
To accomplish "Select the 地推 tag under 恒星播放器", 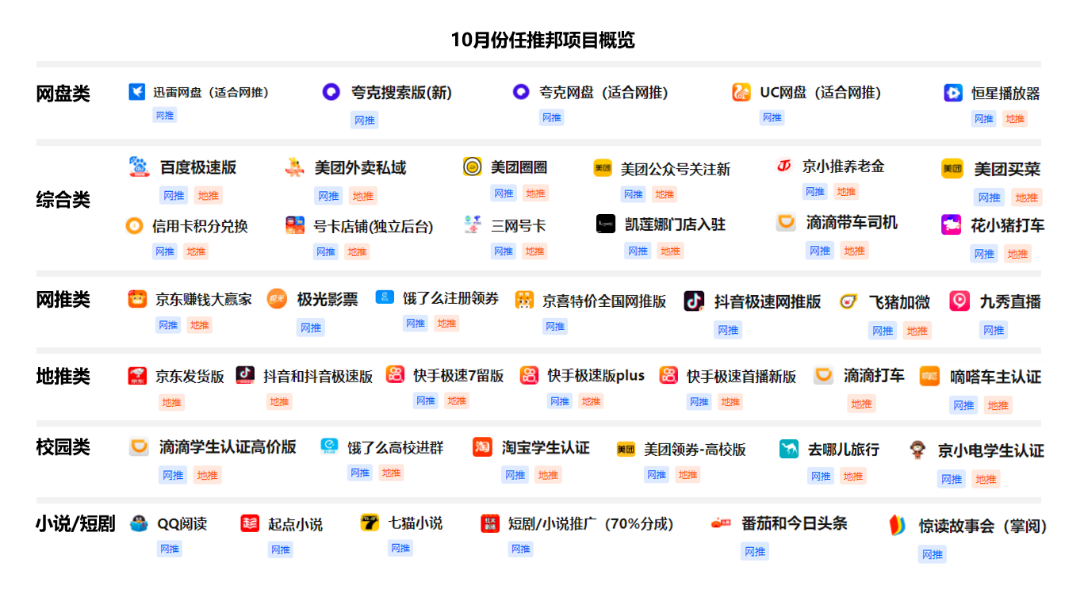I will point(1015,118).
